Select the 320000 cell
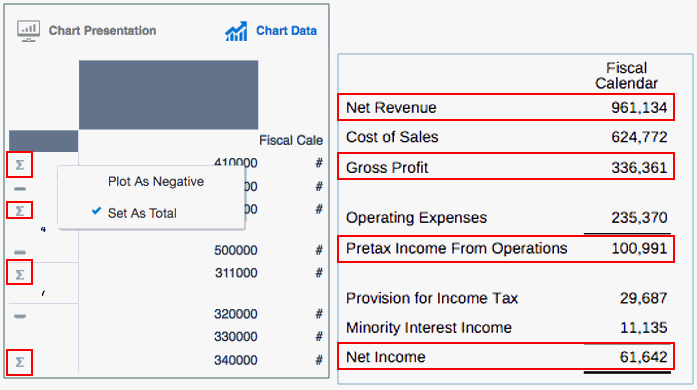The image size is (697, 390). (x=236, y=314)
